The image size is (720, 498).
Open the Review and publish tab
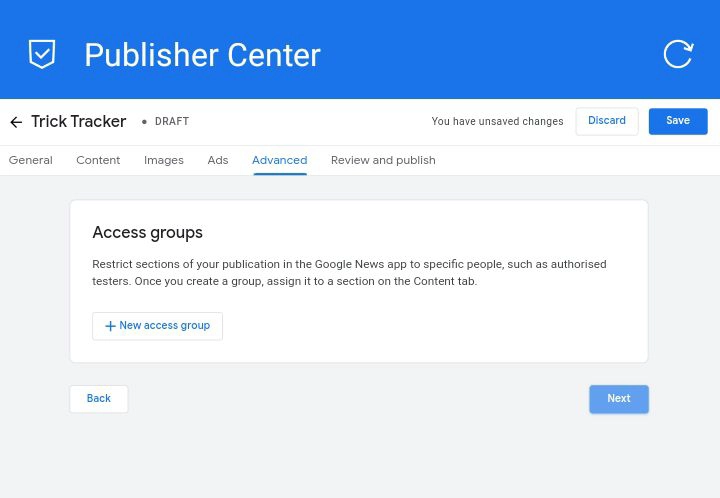(x=383, y=160)
